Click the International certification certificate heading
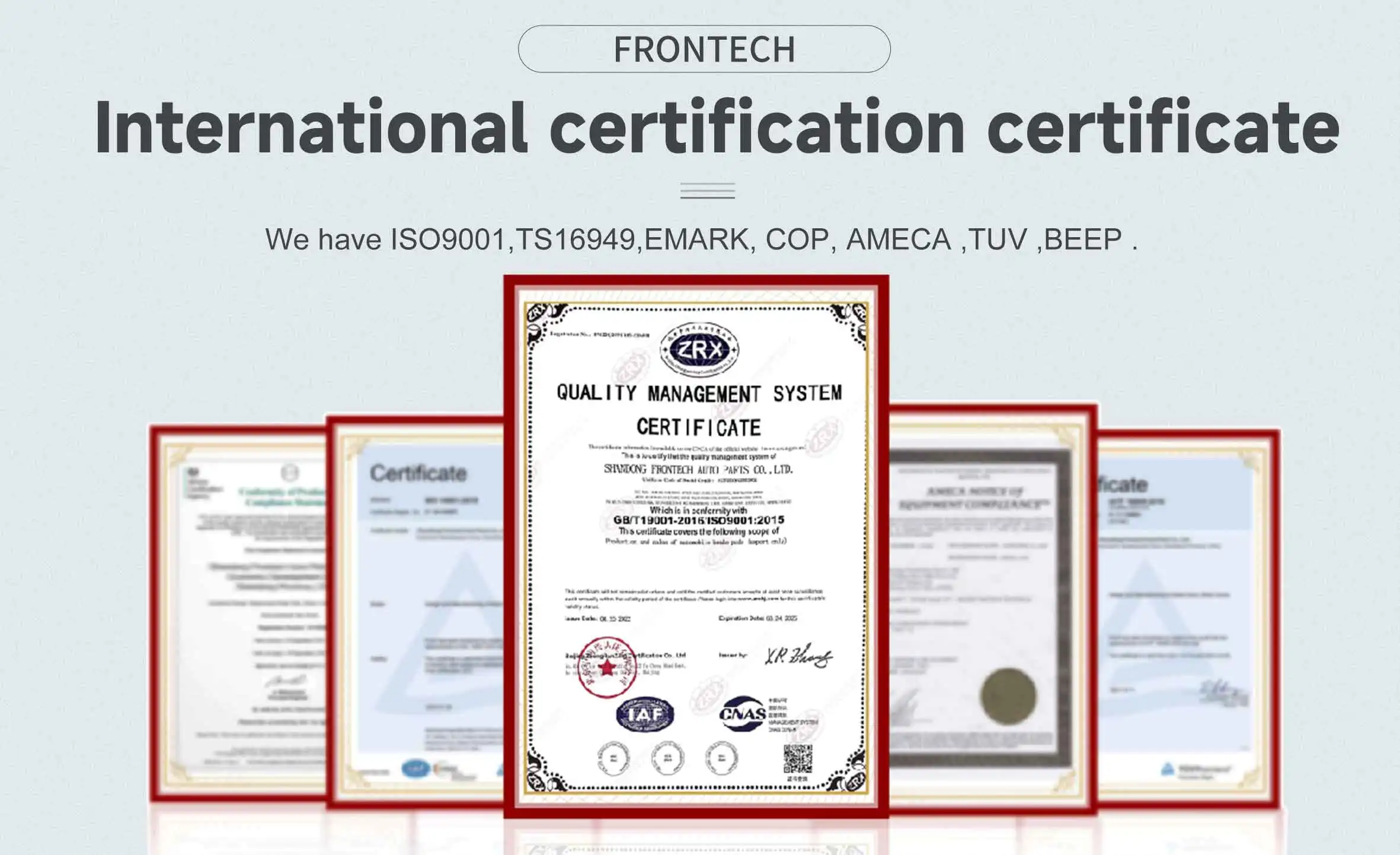Screen dimensions: 1400x855 (716, 127)
